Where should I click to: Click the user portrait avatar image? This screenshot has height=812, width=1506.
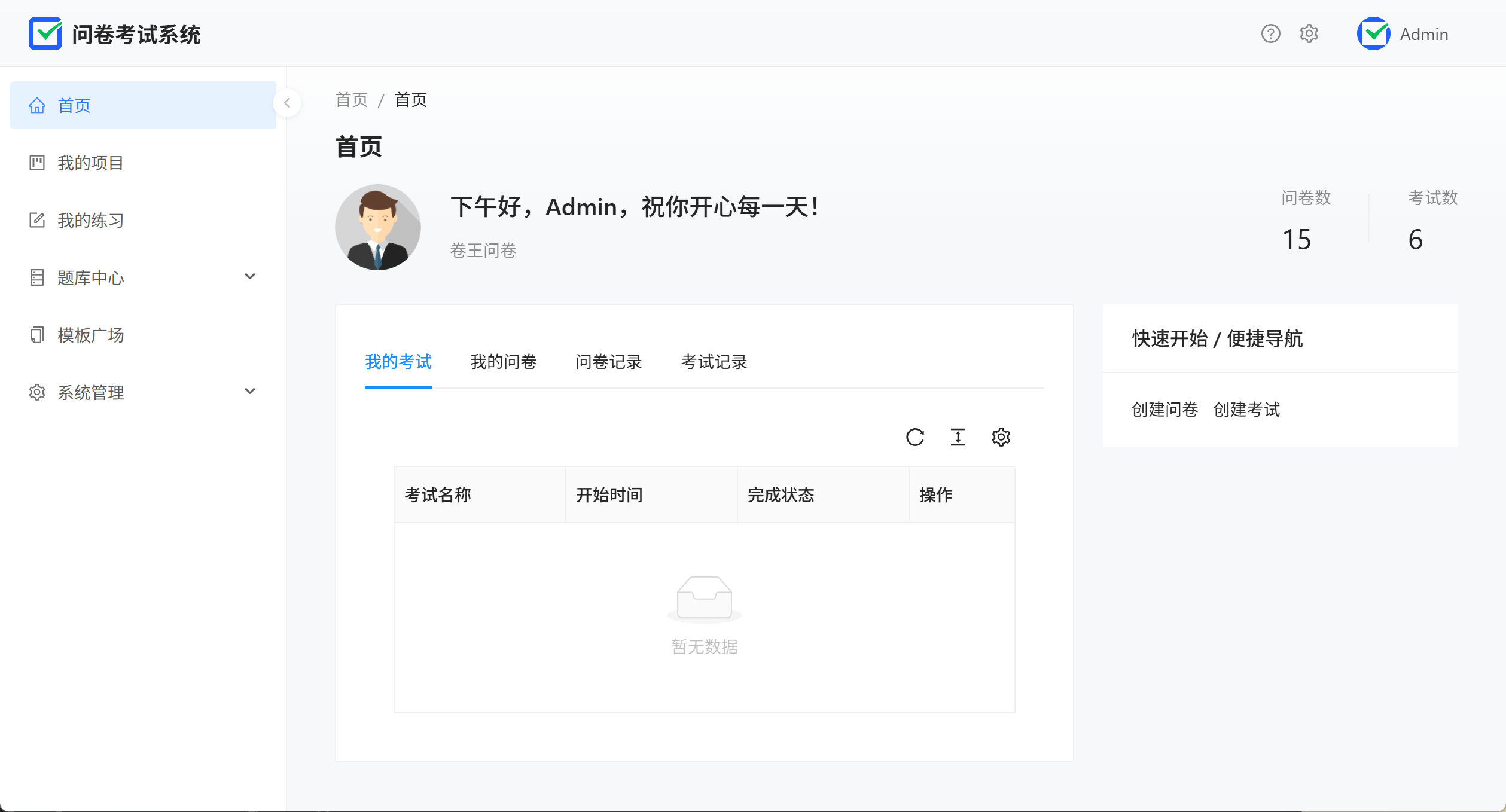378,227
